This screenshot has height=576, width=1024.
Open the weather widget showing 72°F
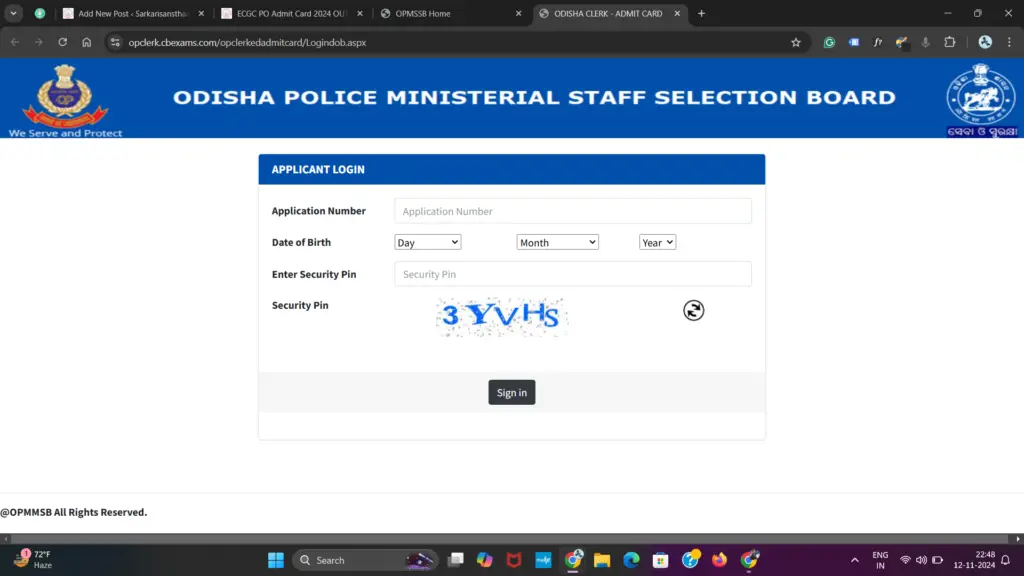(33, 560)
